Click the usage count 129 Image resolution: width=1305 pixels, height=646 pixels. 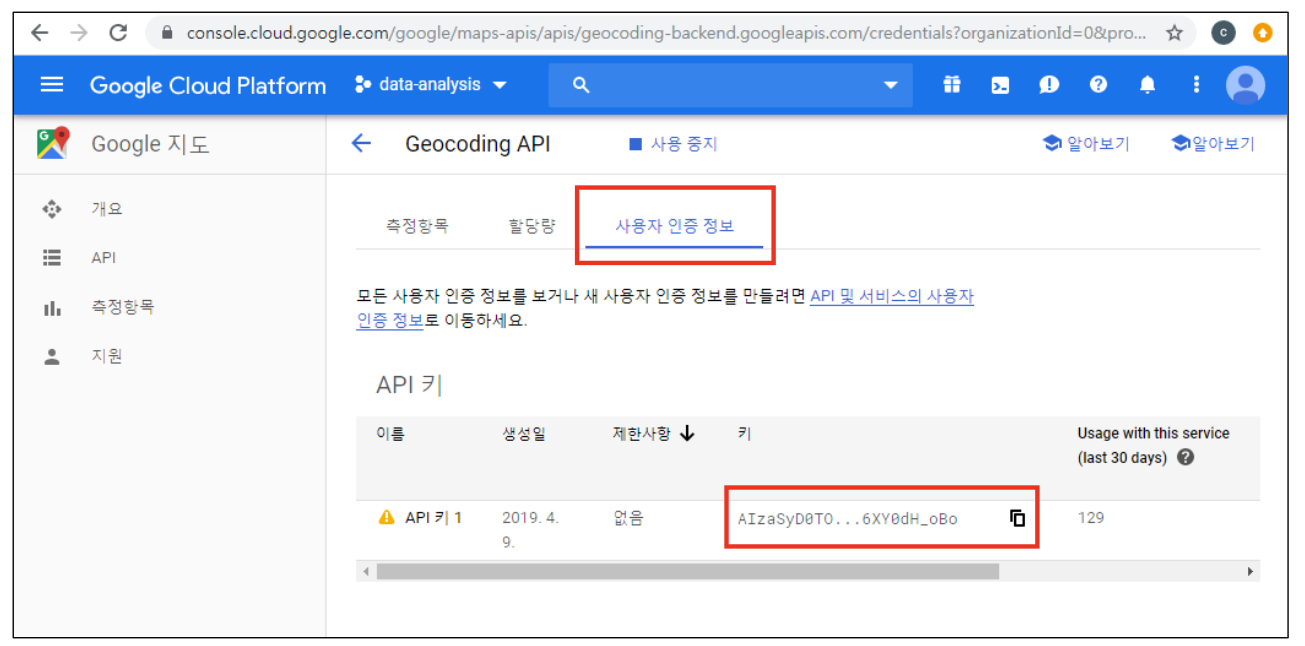pos(1091,518)
